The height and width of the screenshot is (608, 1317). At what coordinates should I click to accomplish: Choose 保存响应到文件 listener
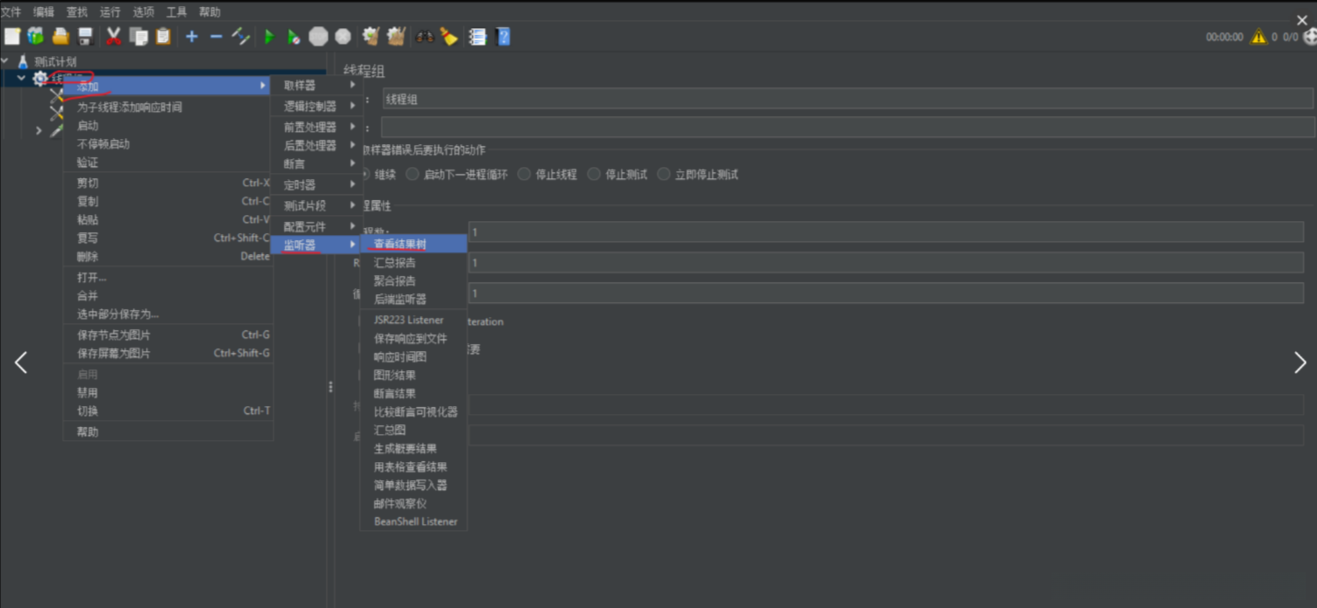tap(413, 339)
